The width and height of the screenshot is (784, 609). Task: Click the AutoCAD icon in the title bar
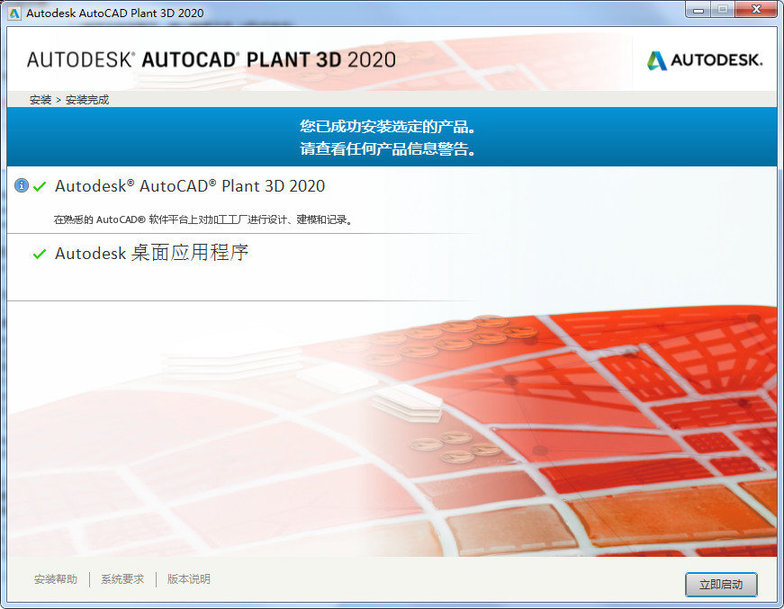click(14, 13)
